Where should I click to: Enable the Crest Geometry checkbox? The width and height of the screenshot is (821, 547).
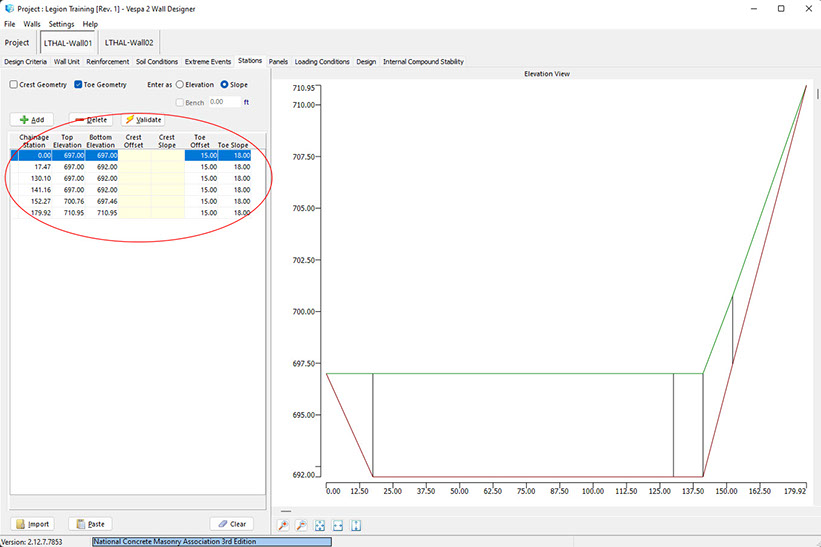14,85
